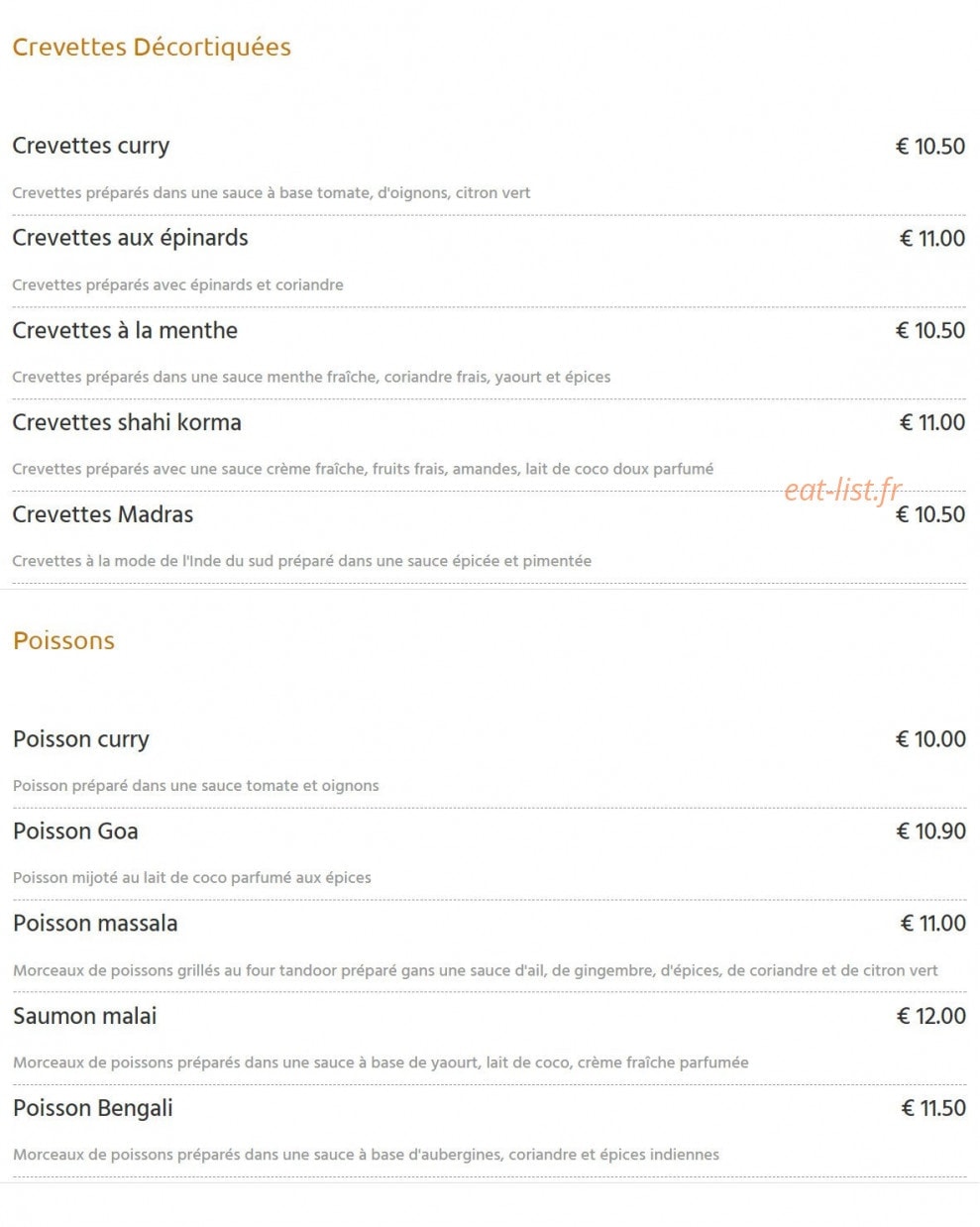Screen dimensions: 980x1227
Task: Click the eat-list.fr watermark
Action: tap(843, 490)
